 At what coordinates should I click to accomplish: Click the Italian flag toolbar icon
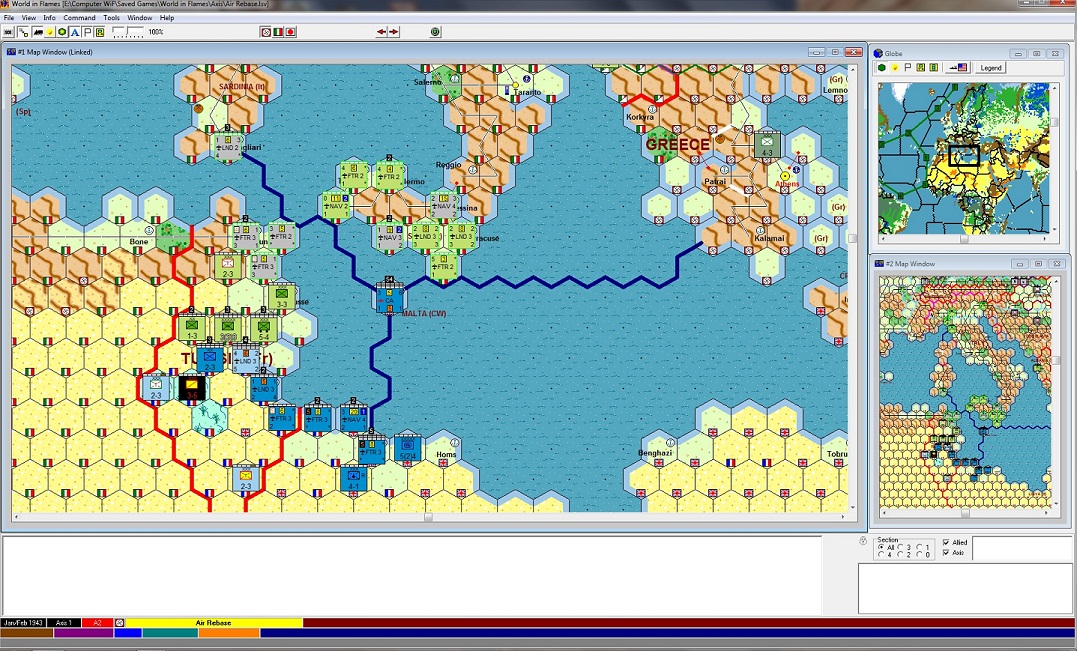pyautogui.click(x=278, y=32)
